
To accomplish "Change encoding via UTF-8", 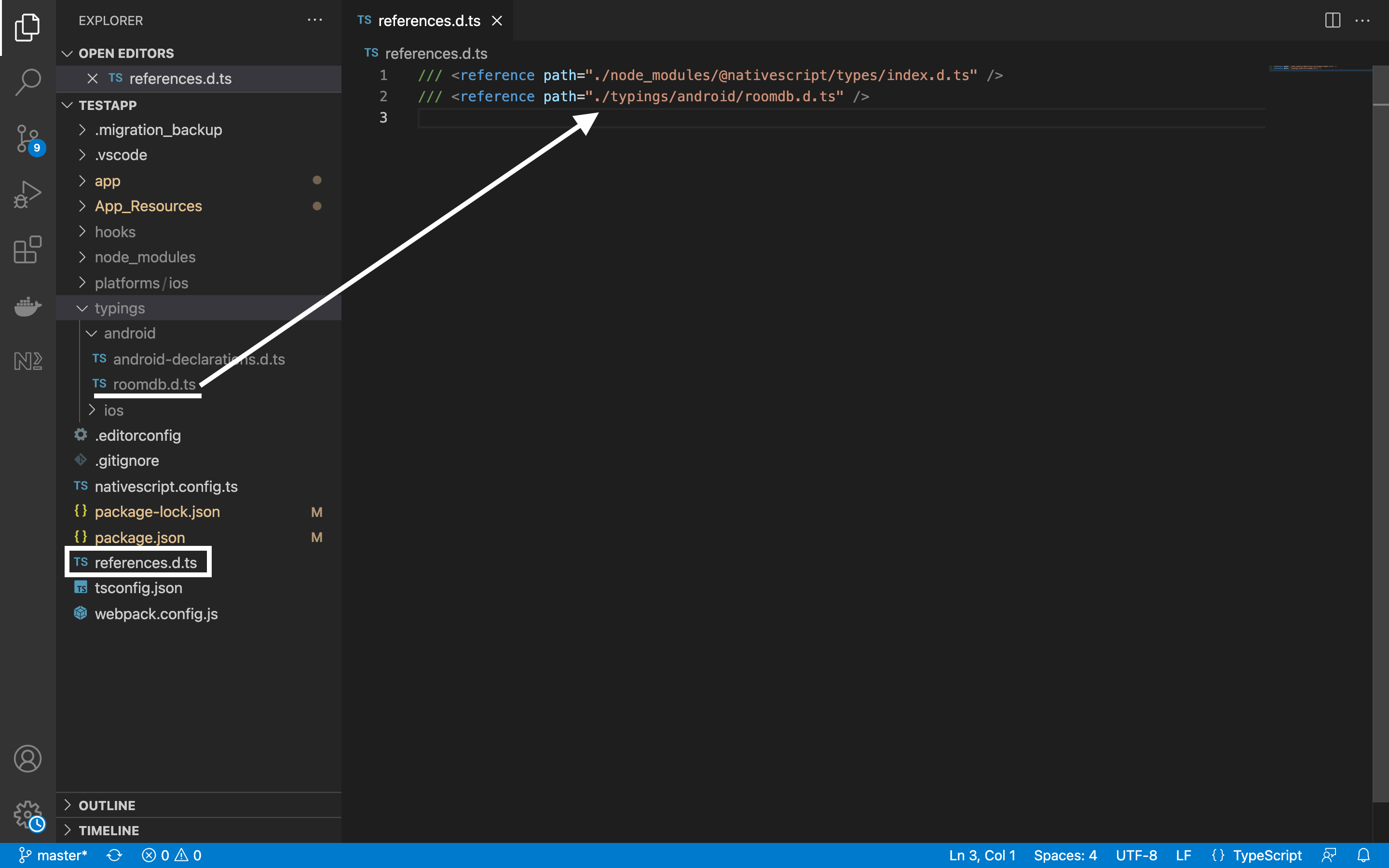I will [1136, 855].
